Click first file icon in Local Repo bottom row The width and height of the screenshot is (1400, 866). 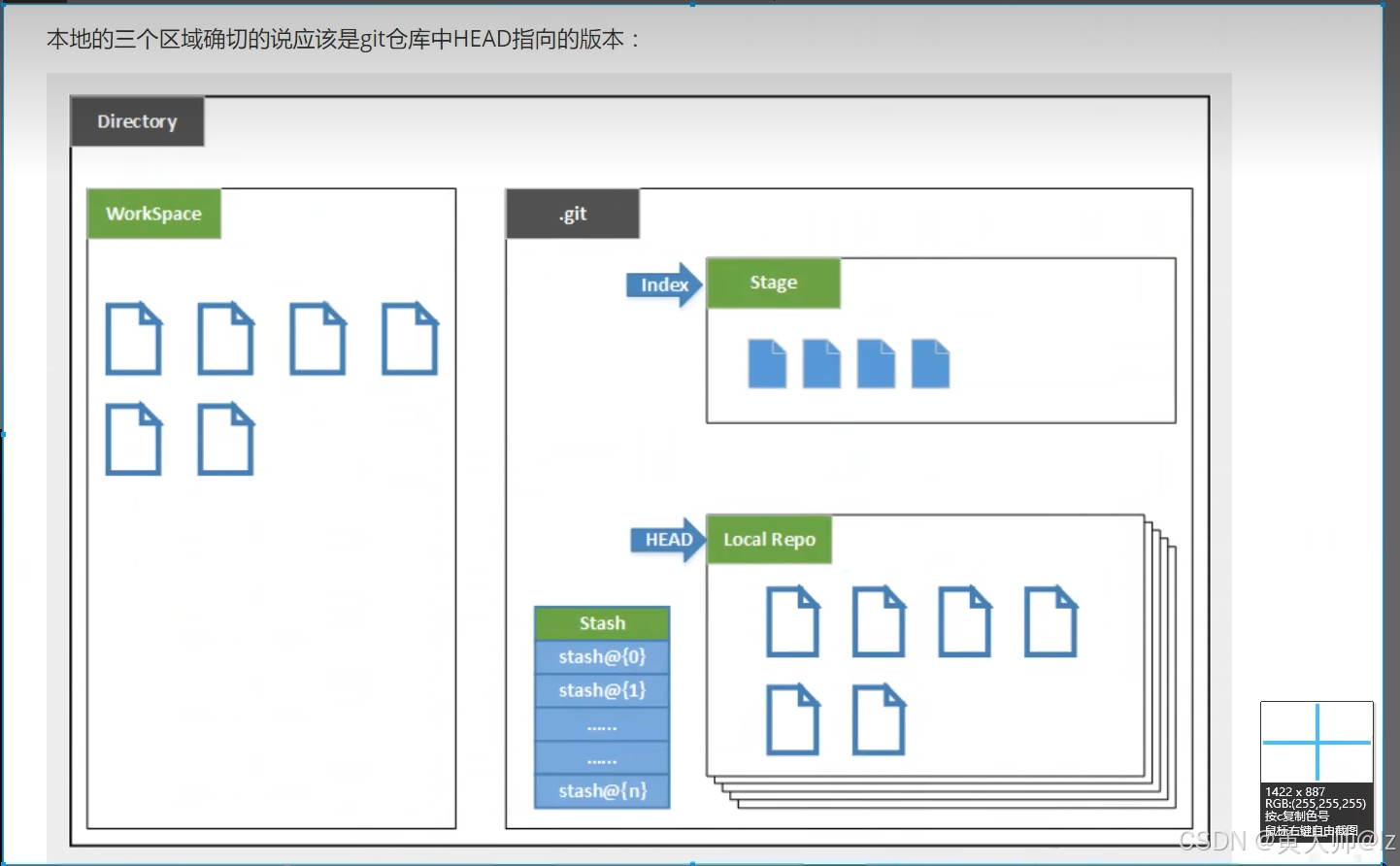(793, 719)
